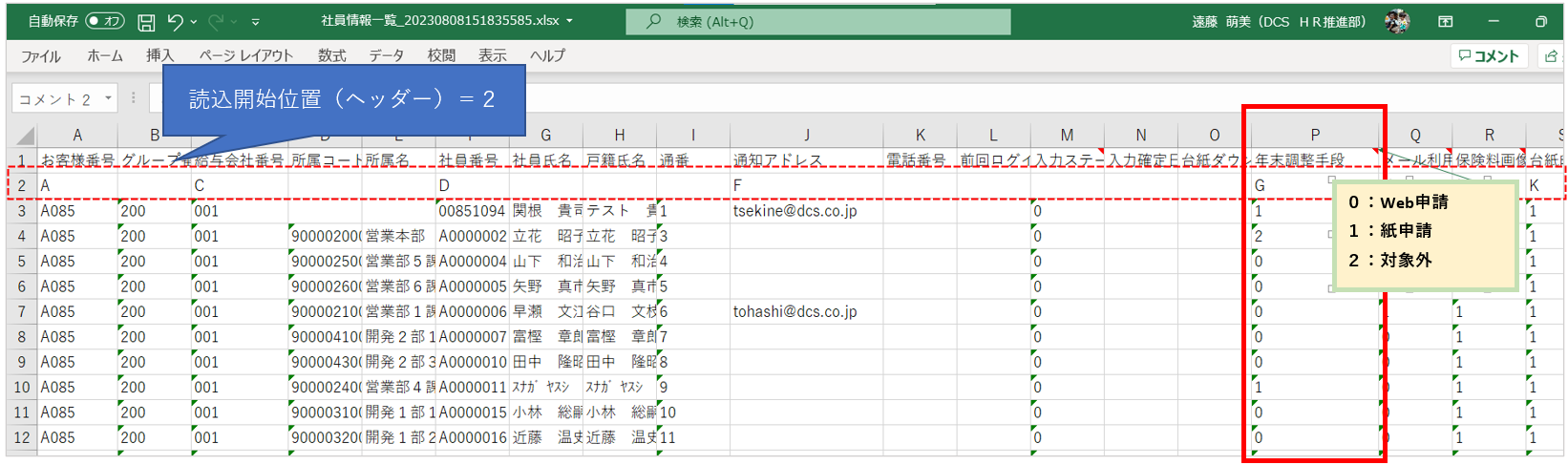This screenshot has width=1568, height=465.
Task: Switch to the 校閲 tab
Action: 441,56
